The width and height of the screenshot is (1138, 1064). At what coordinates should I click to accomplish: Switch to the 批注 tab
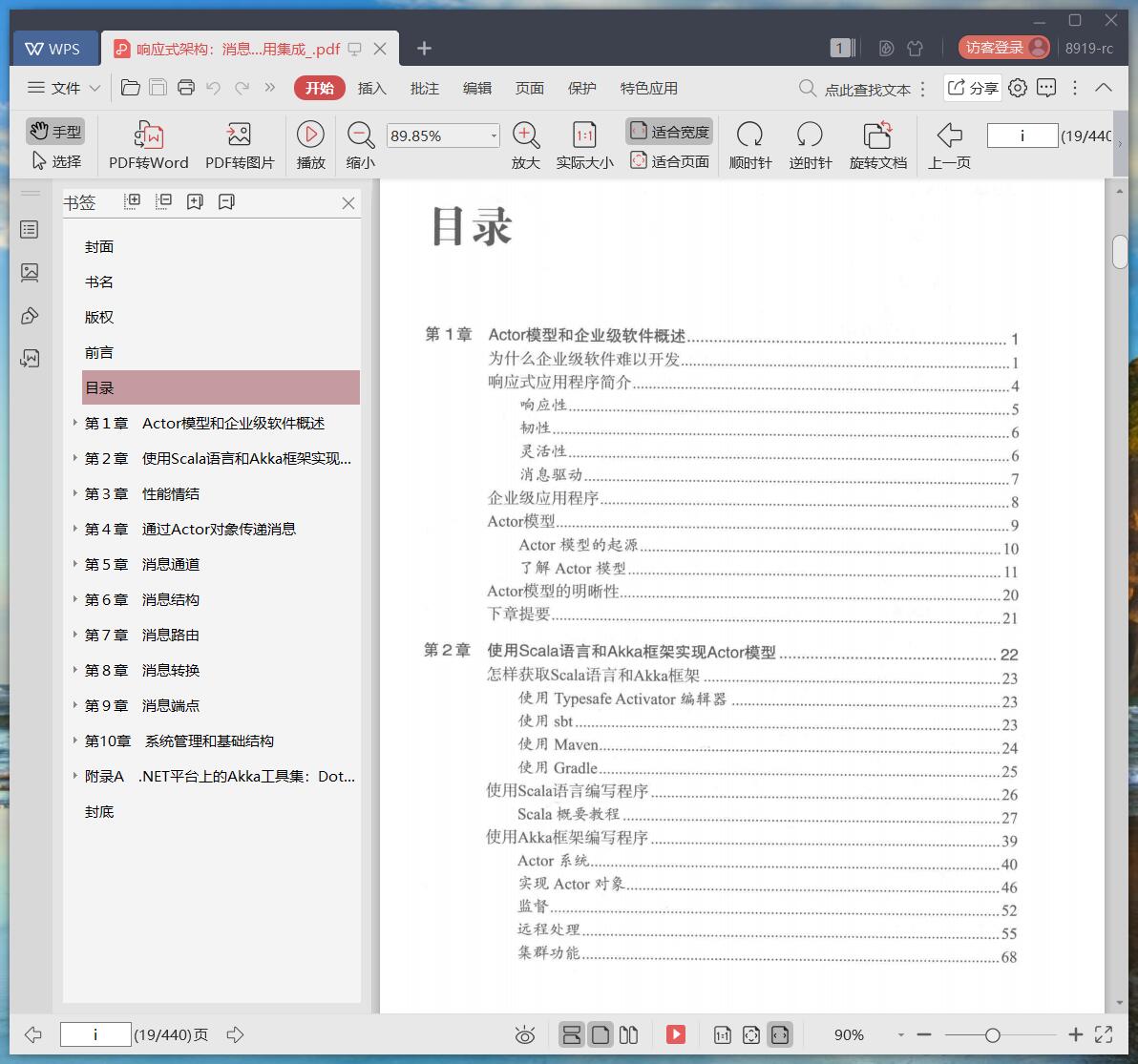point(425,88)
